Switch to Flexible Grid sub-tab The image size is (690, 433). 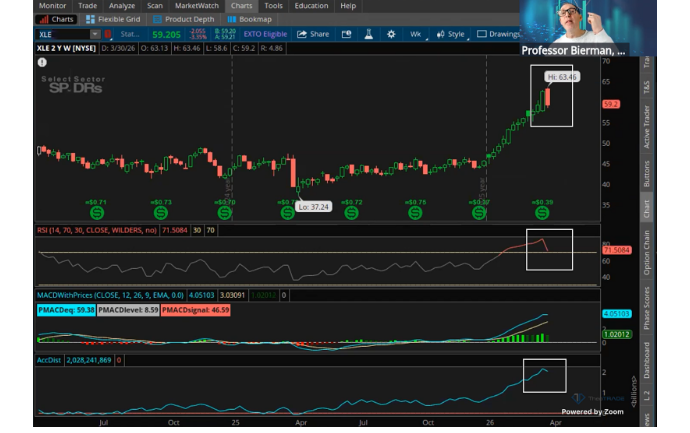click(113, 19)
